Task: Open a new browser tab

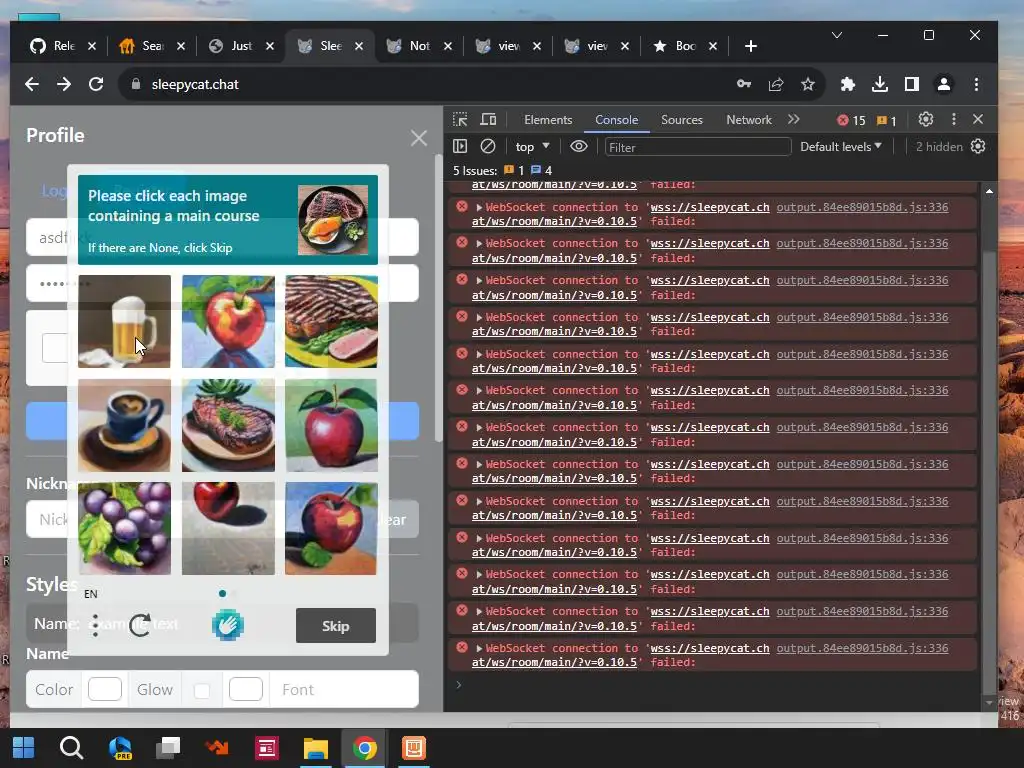Action: (751, 46)
